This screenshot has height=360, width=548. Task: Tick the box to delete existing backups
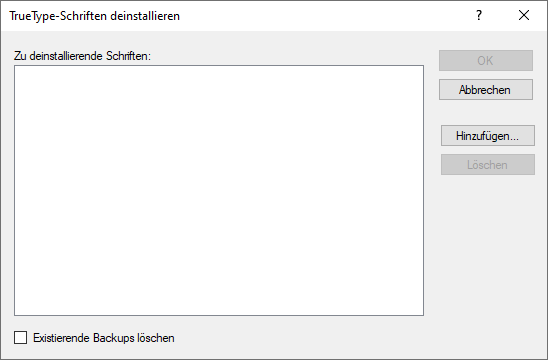coord(20,338)
